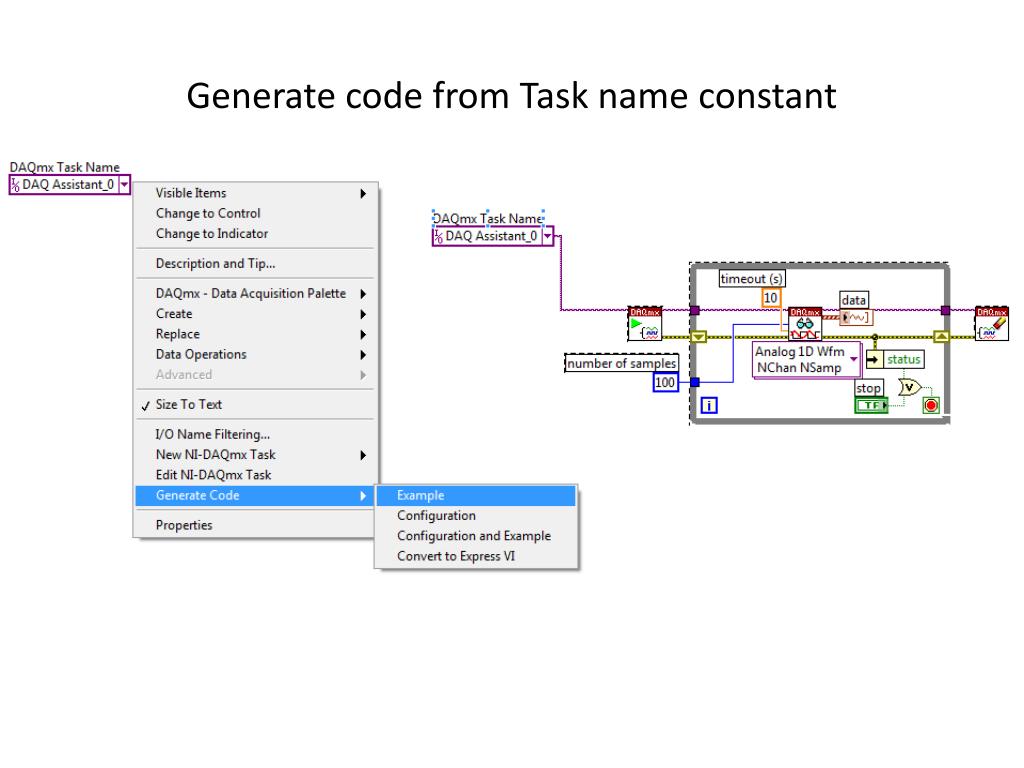Select Convert to Express VI
Screen dimensions: 1024x768
tap(456, 556)
